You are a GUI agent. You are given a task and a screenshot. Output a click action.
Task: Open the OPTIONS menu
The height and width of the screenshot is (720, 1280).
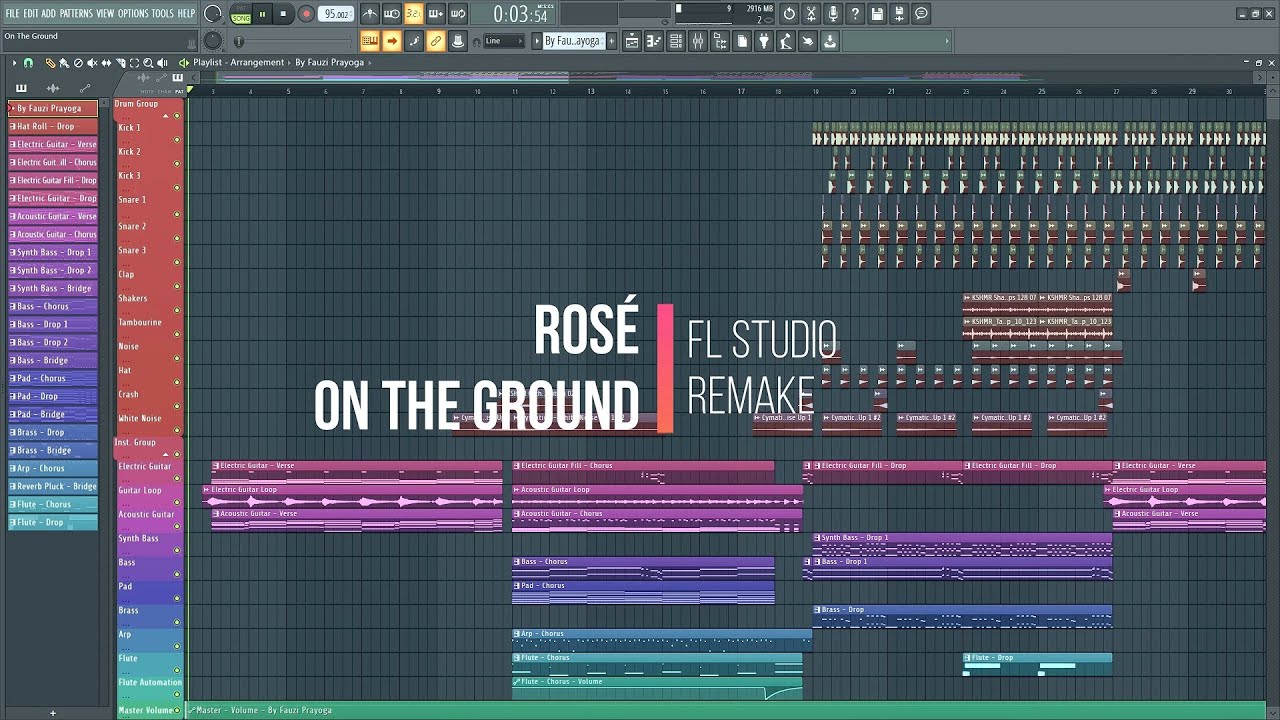133,13
